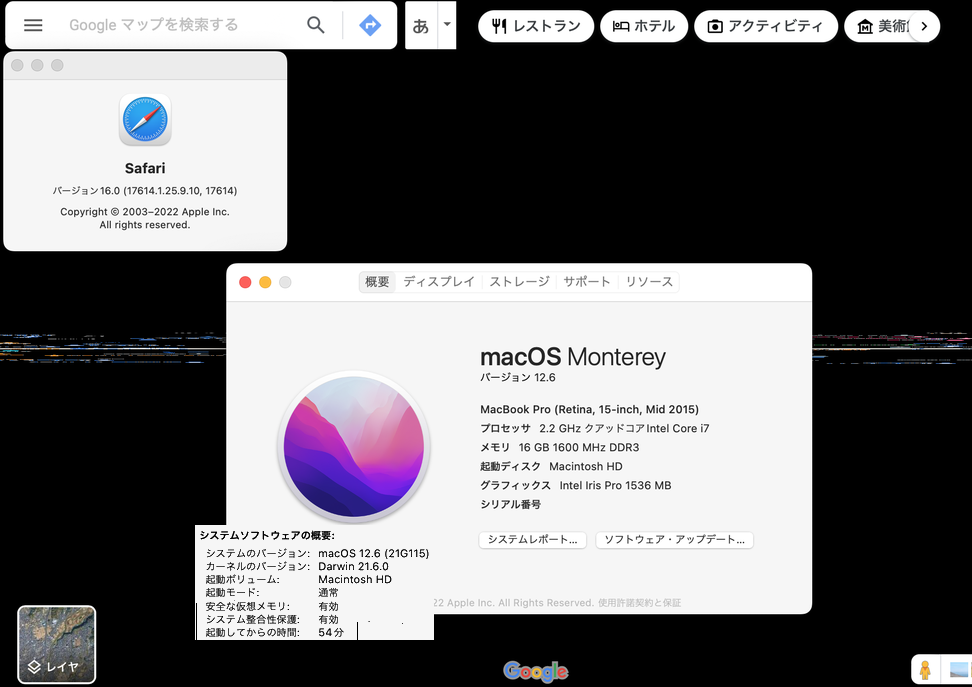Click the Darwin 21.6.0 kernel version value
Screen dimensions: 972x687
tap(353, 567)
